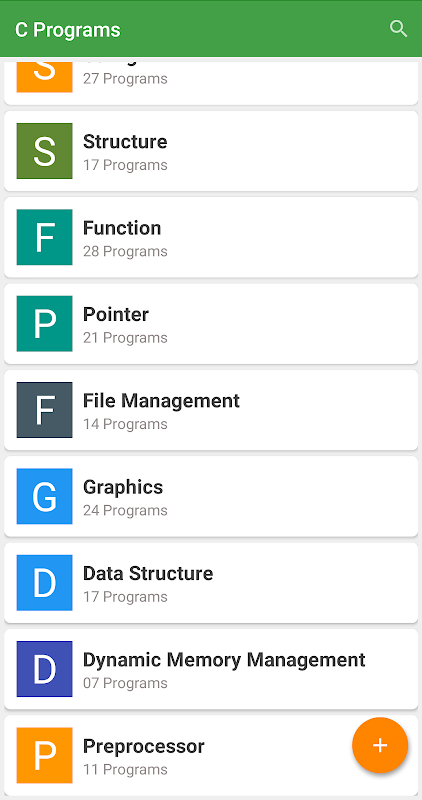Open the Data Structure entry
422x800 pixels.
pos(211,583)
